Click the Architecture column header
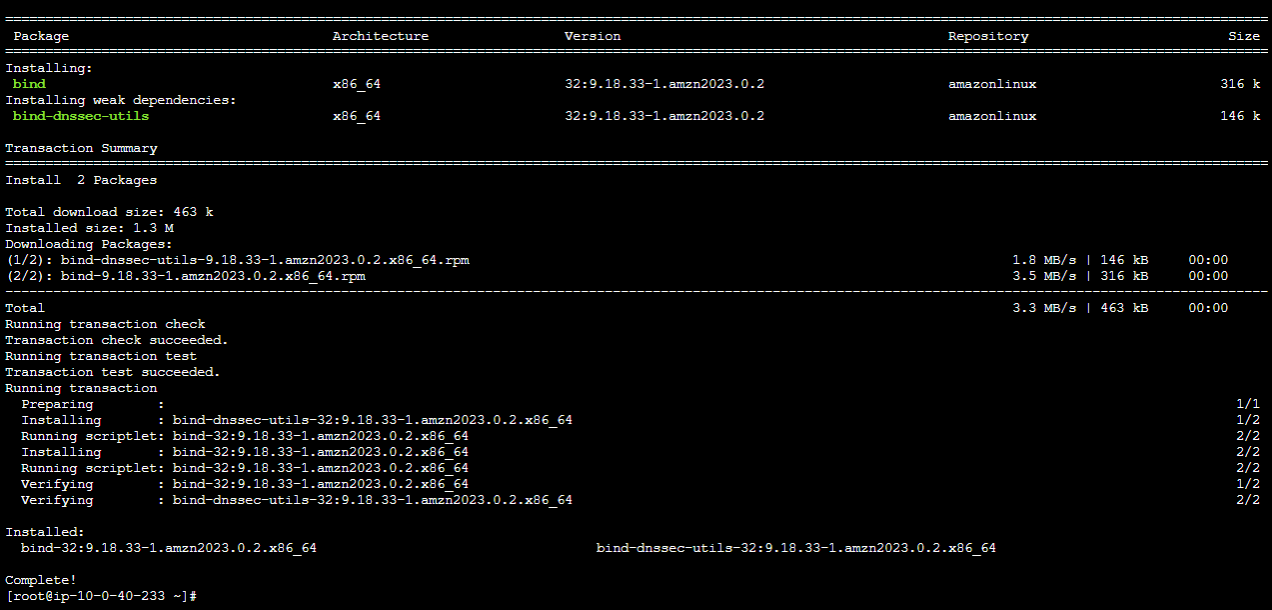This screenshot has width=1272, height=610. tap(380, 36)
